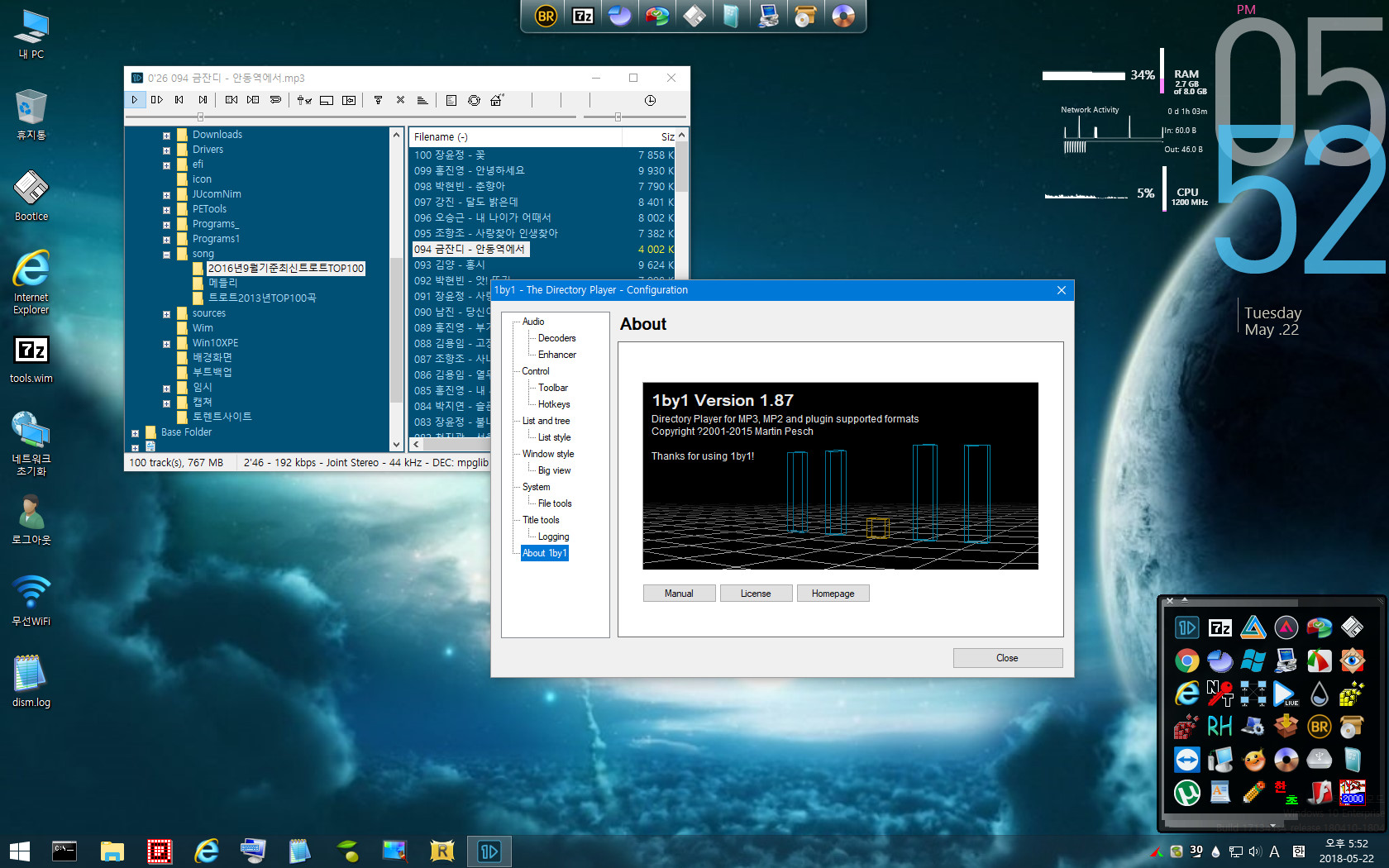Collapse the song folder node
1389x868 pixels.
coord(166,255)
